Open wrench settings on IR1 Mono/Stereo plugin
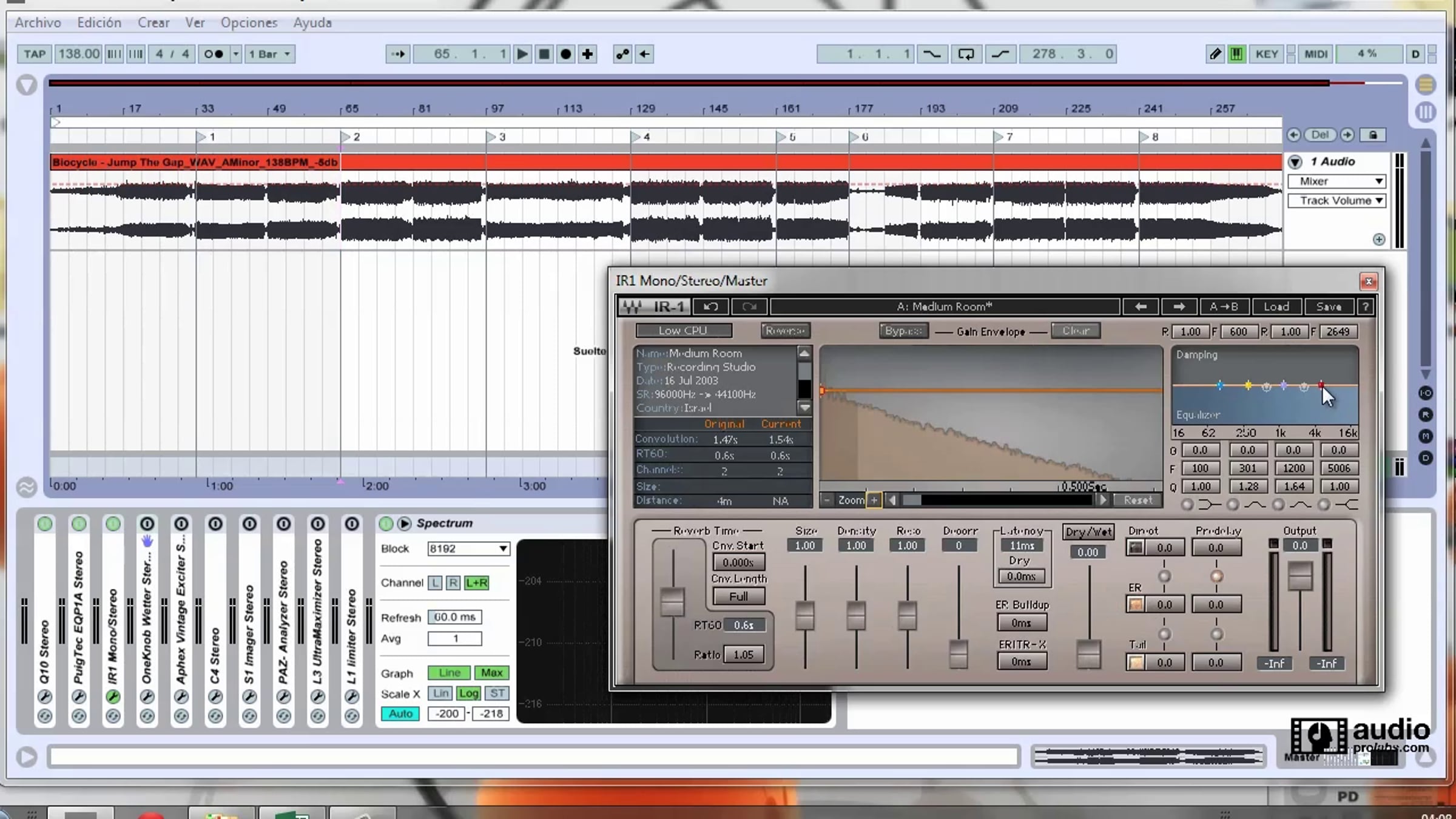 (x=113, y=696)
